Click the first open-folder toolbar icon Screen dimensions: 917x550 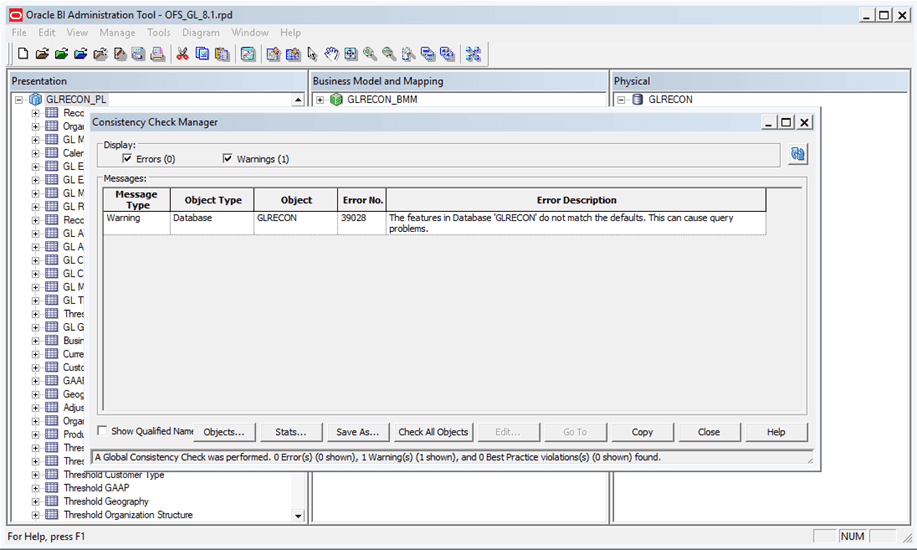pos(42,54)
